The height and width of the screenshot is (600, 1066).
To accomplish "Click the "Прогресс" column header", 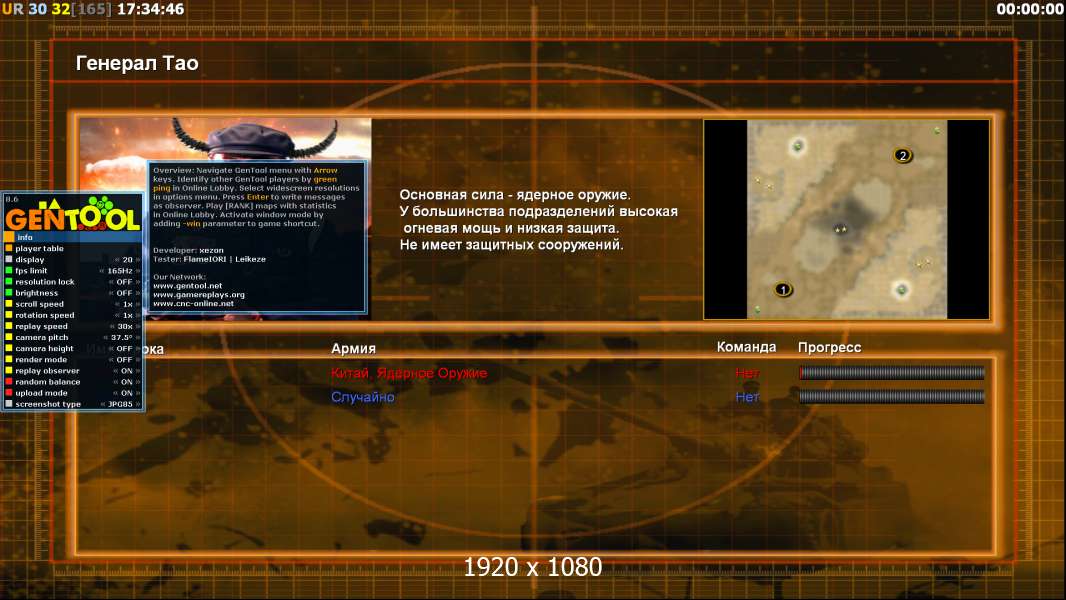I will pos(829,347).
